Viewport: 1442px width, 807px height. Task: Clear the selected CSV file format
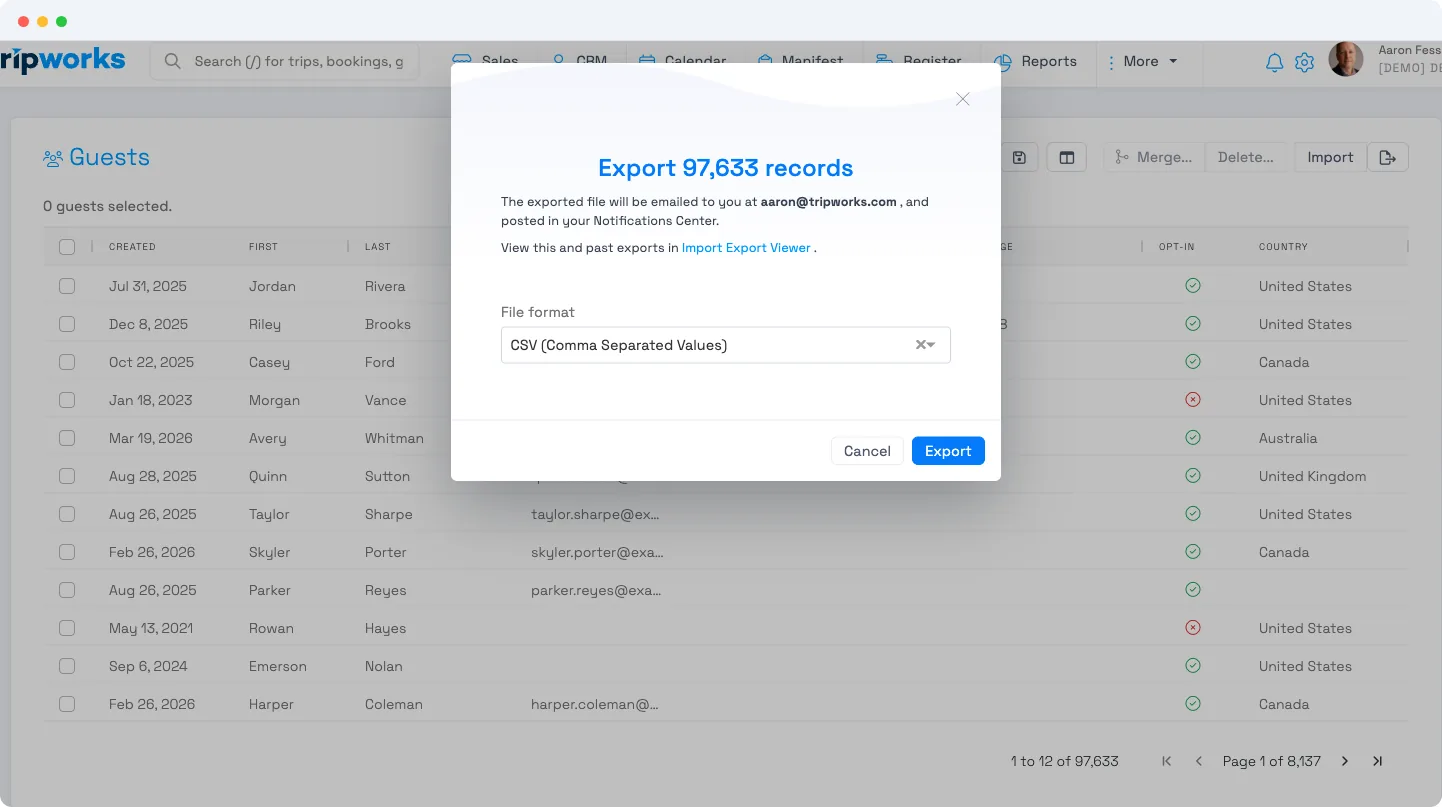click(x=920, y=345)
